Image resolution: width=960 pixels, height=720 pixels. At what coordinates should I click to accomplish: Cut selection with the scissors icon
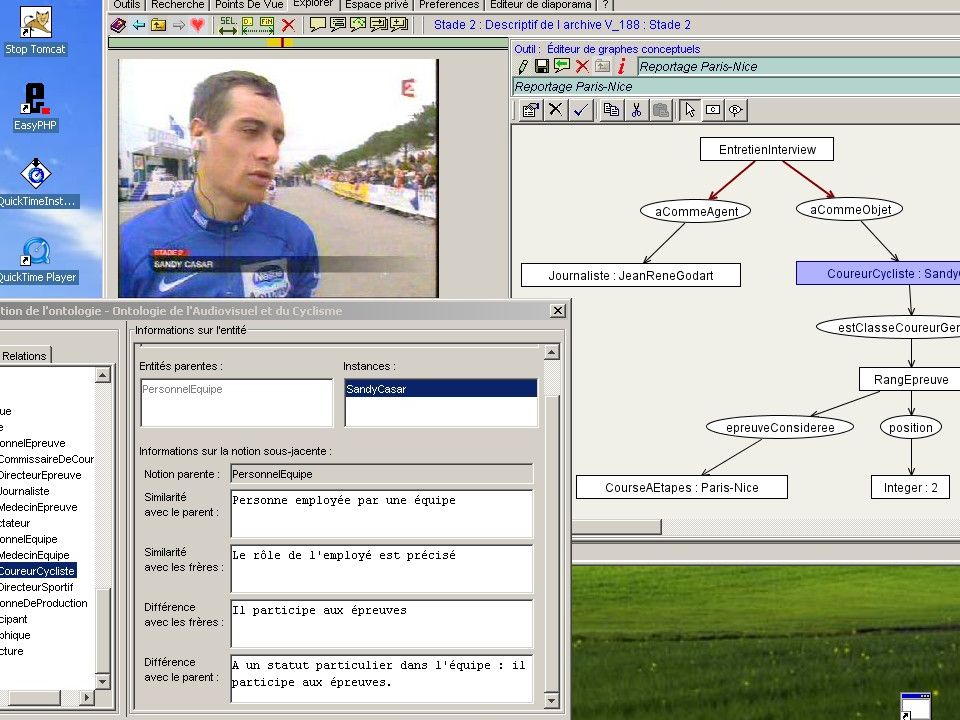coord(636,110)
